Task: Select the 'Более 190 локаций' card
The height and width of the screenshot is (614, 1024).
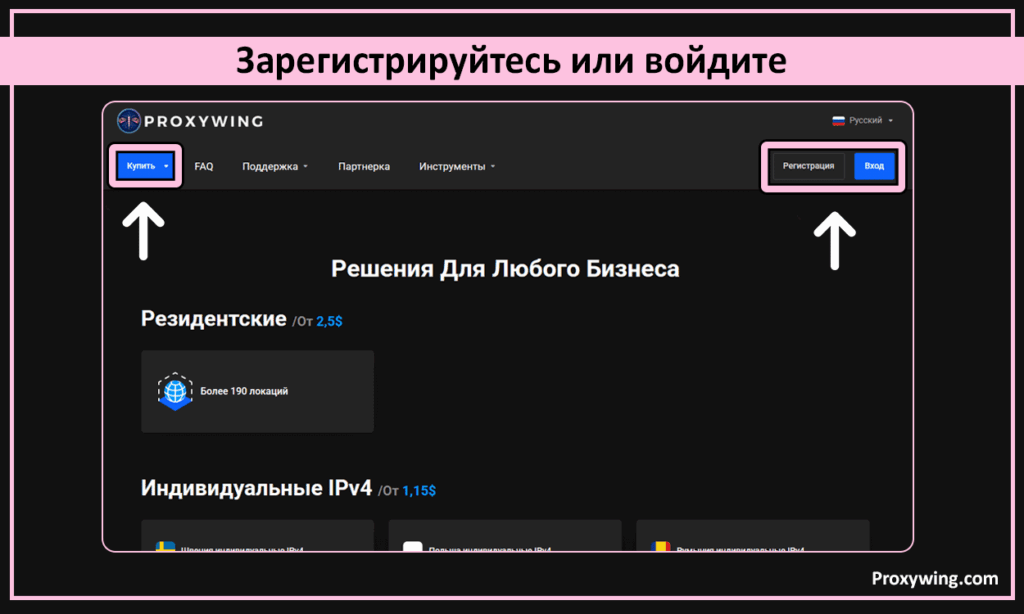Action: click(257, 391)
